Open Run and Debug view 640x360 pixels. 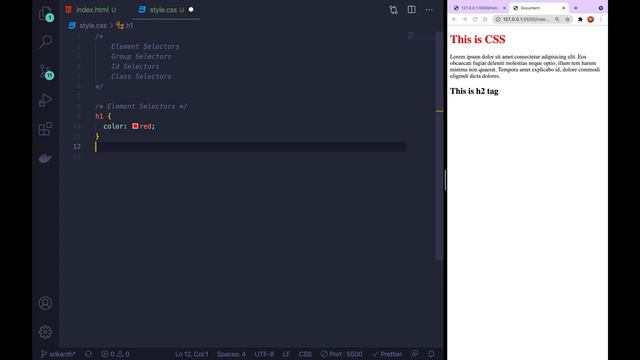[45, 100]
